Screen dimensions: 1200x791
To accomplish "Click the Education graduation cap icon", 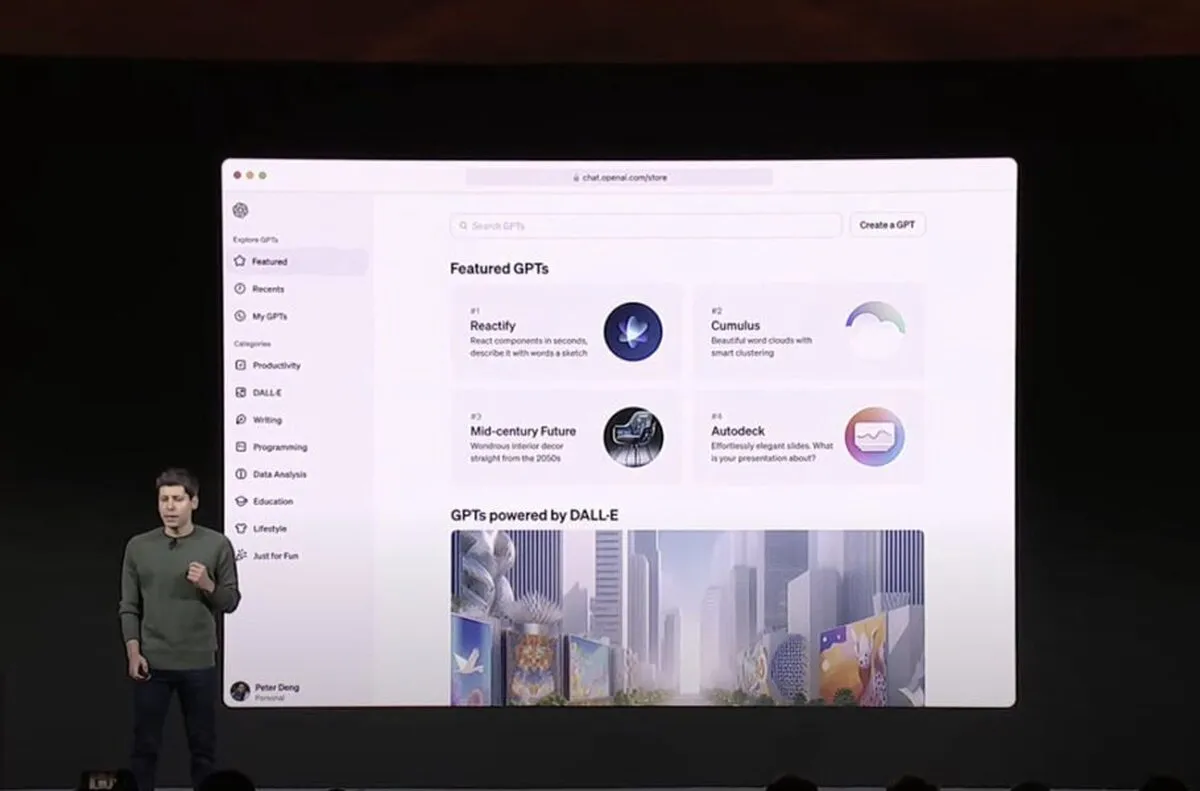I will [241, 501].
